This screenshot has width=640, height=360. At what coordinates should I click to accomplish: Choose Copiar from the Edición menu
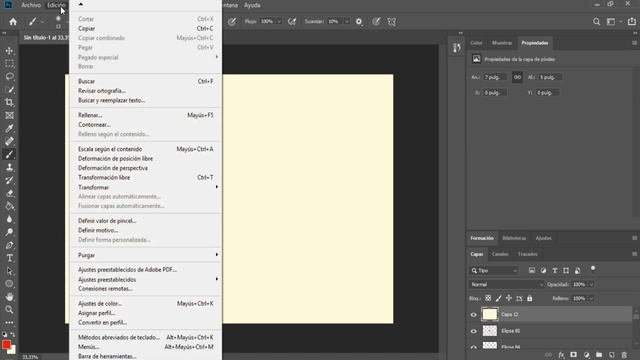point(146,29)
